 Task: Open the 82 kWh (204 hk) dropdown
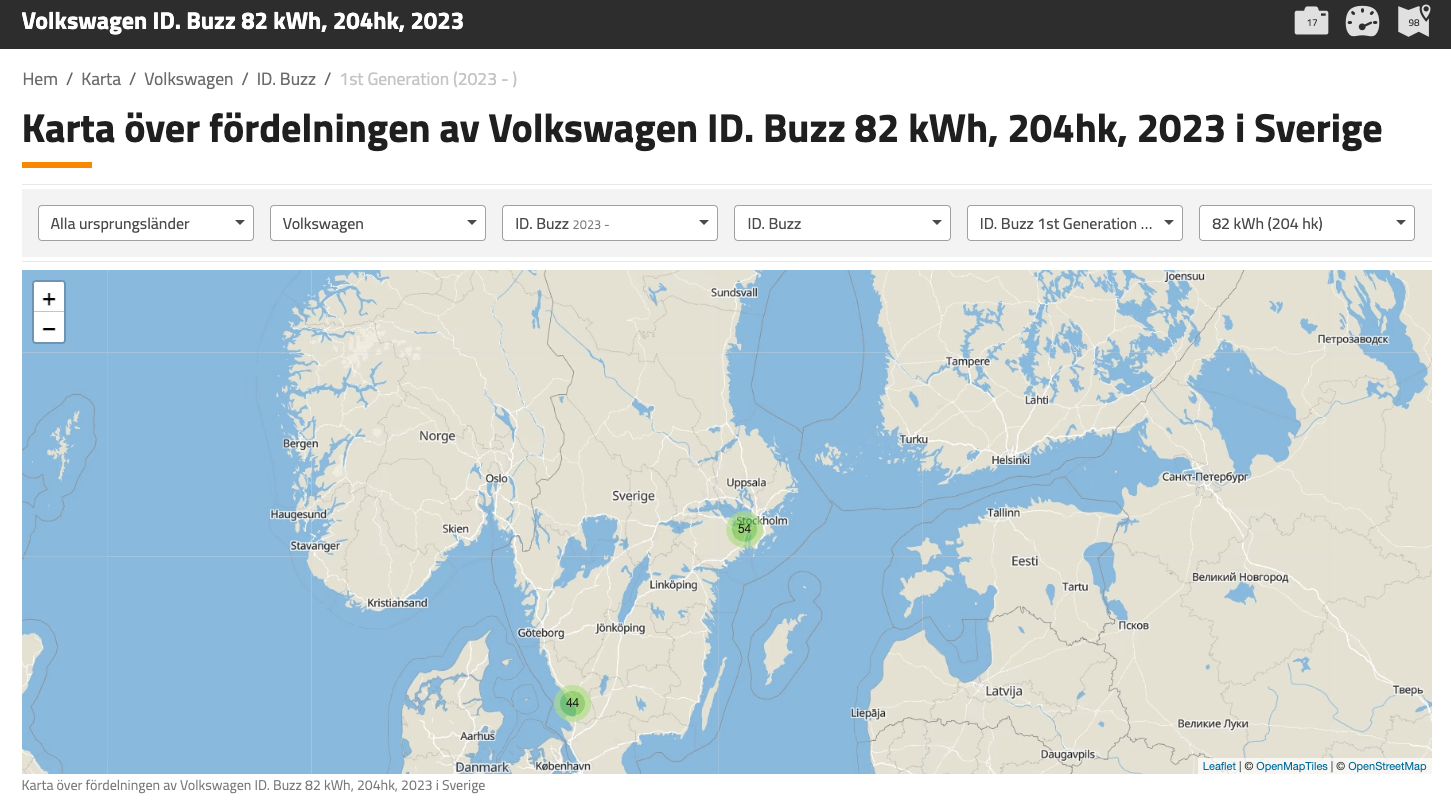click(x=1307, y=223)
